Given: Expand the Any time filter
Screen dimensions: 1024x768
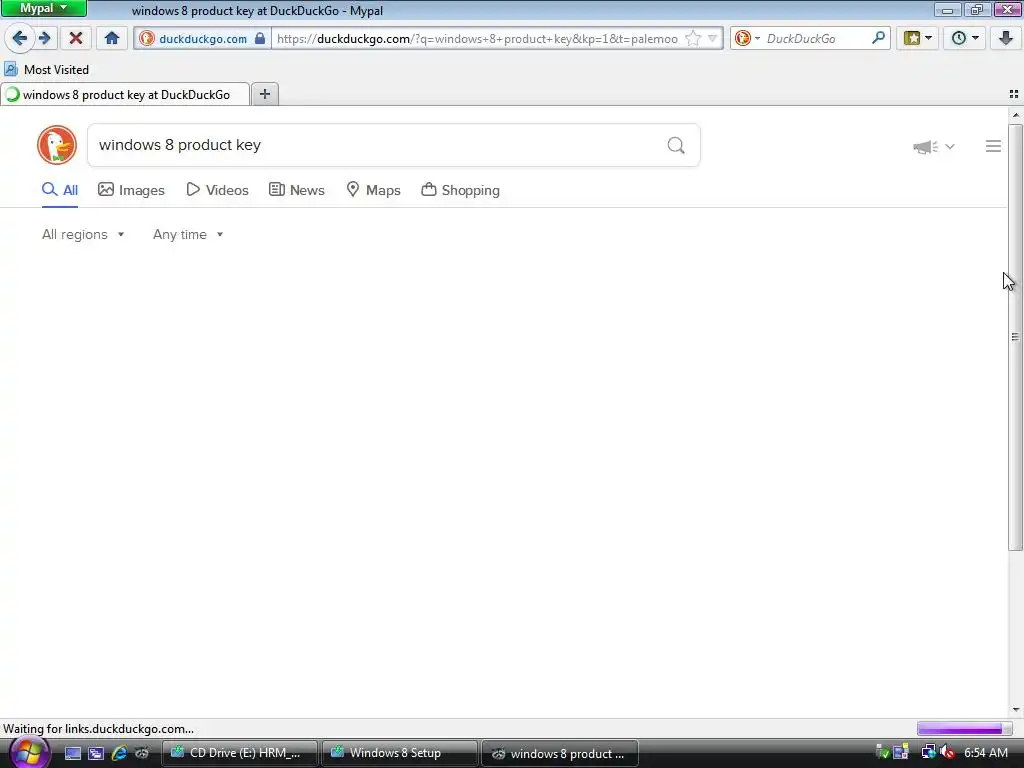Looking at the screenshot, I should point(188,234).
